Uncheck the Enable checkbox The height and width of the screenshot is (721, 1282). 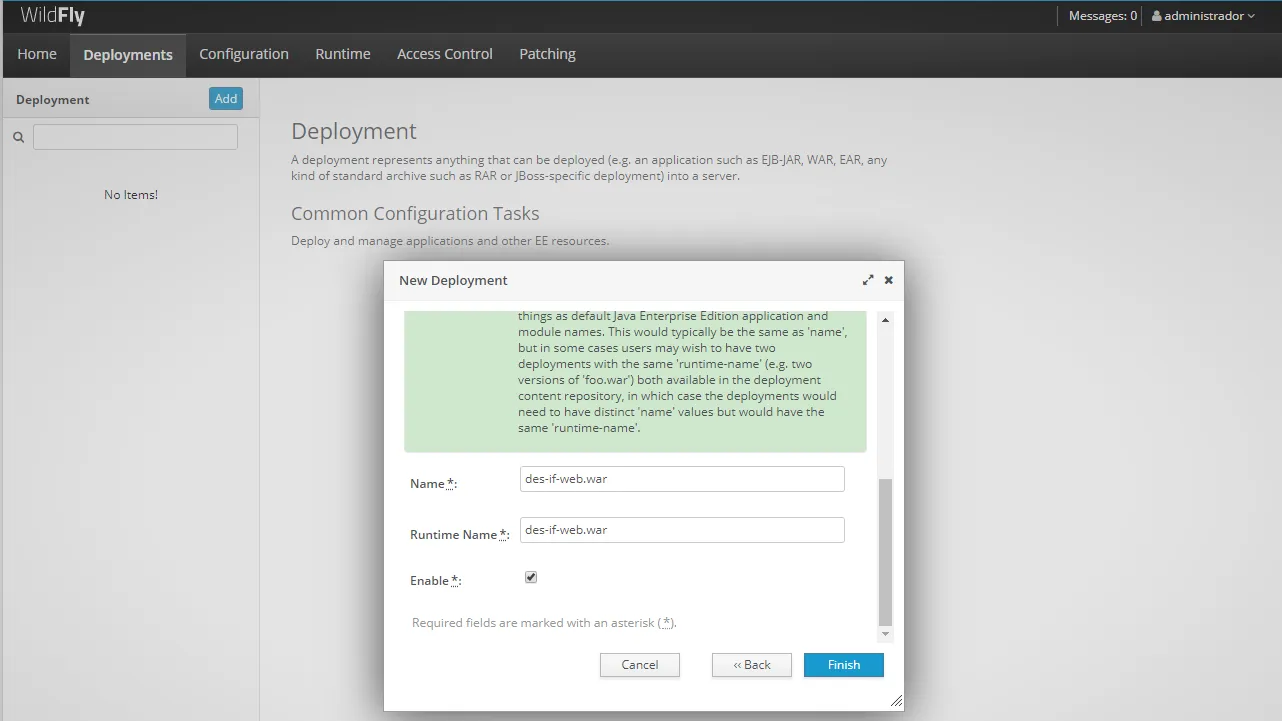point(531,577)
